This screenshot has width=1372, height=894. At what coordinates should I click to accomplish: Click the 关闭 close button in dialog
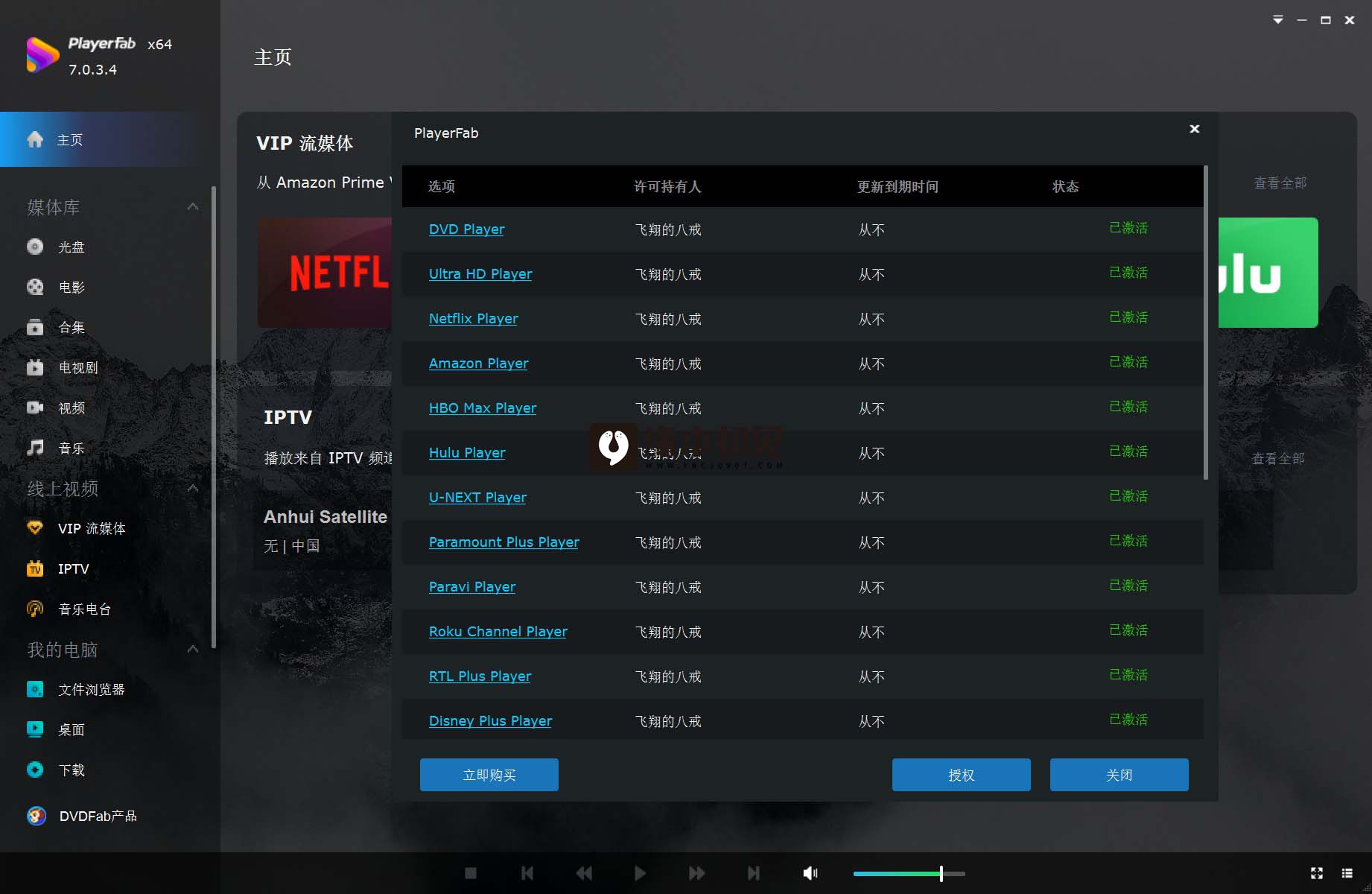1119,775
